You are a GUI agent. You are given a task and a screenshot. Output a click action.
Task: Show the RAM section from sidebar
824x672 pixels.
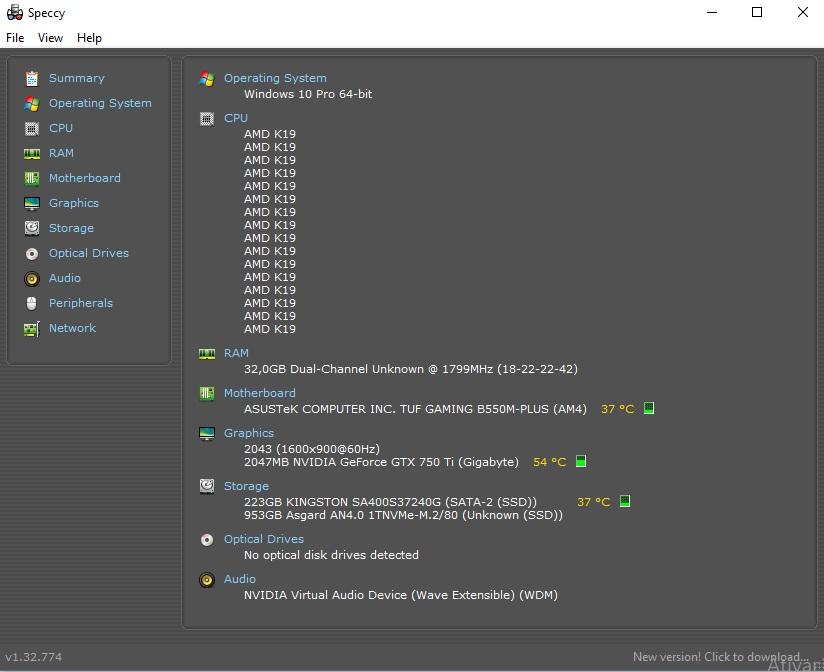(61, 153)
